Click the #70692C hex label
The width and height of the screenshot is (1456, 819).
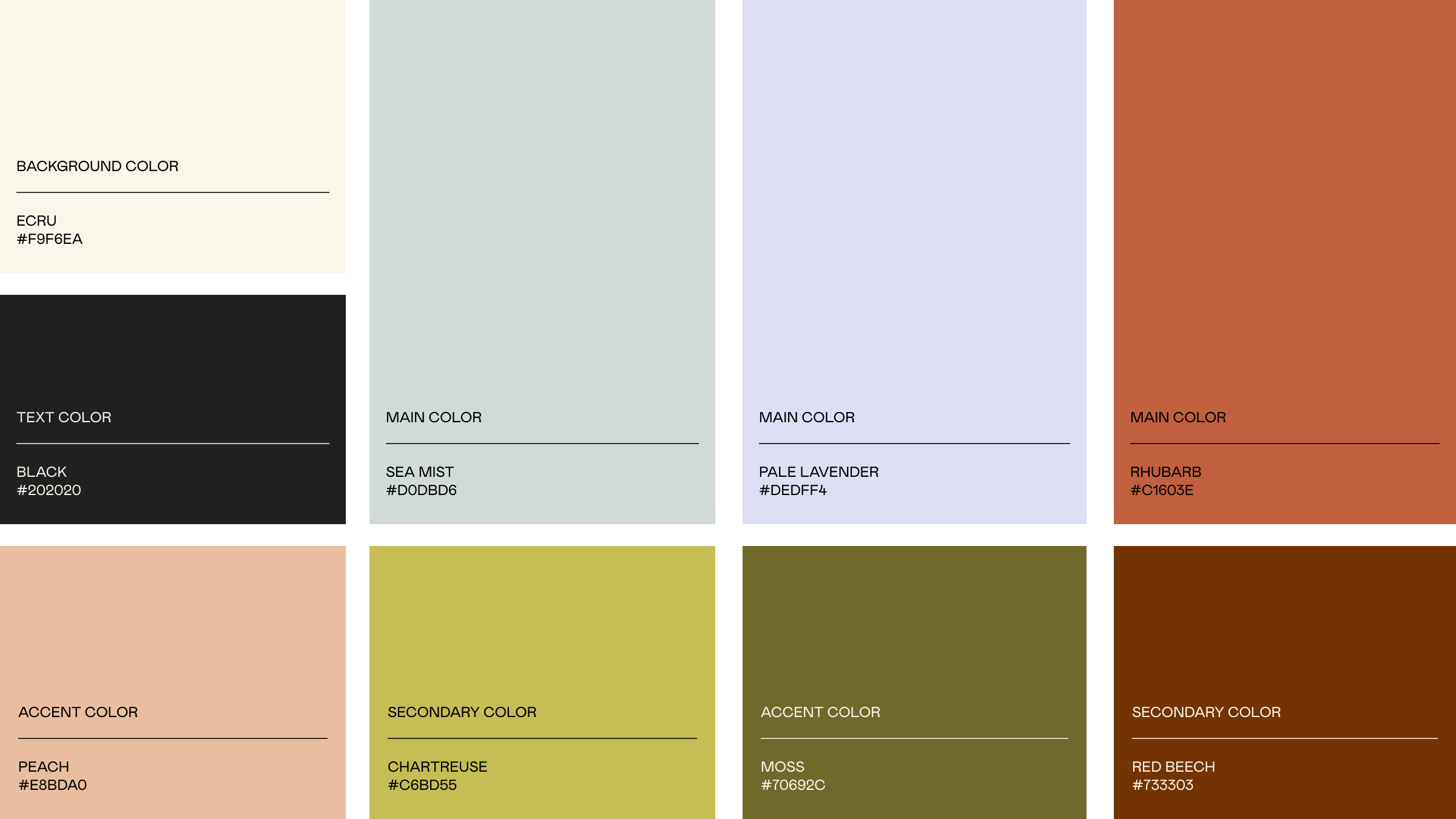(793, 785)
